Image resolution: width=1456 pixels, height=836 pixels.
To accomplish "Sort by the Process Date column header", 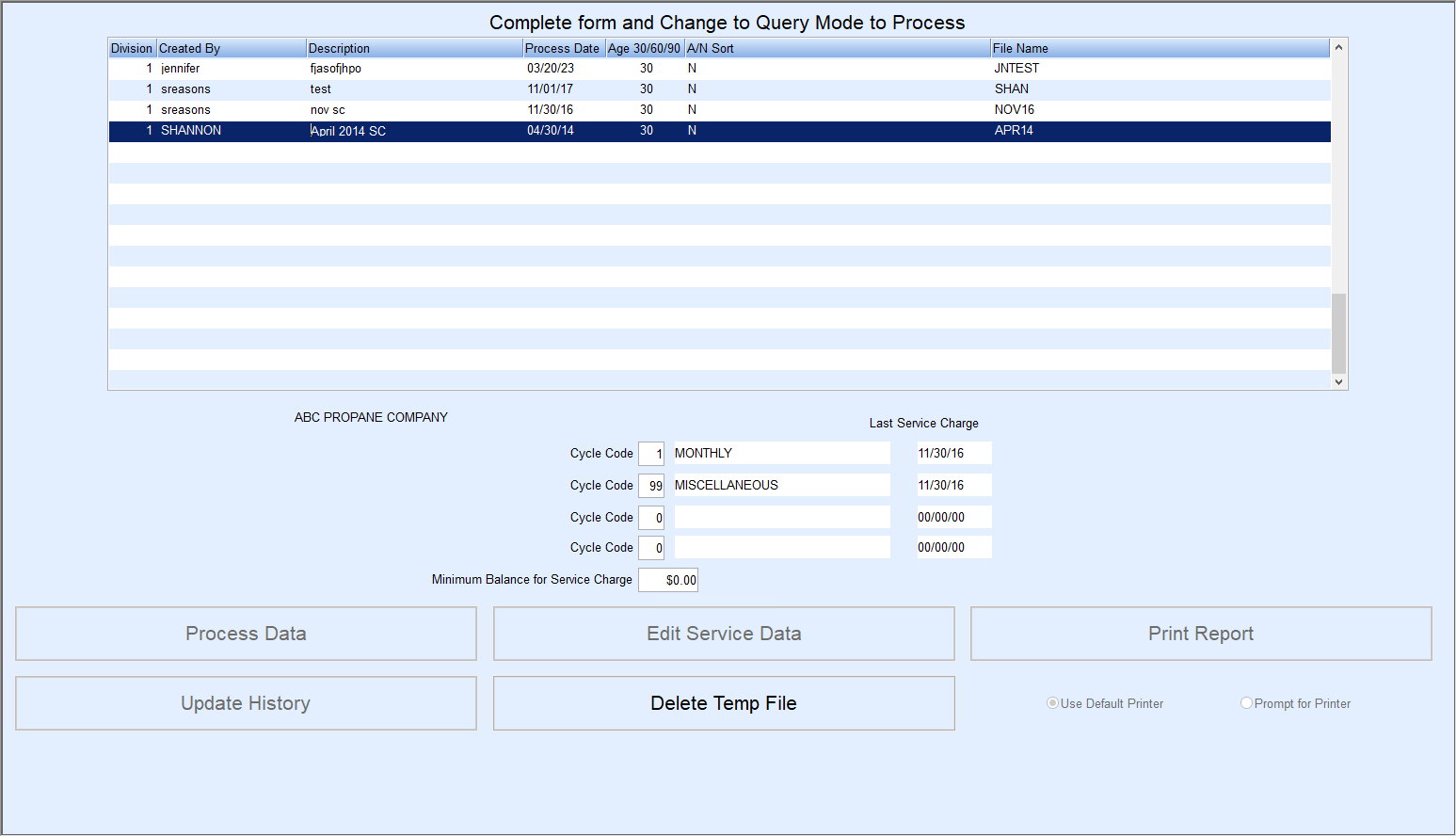I will click(562, 48).
